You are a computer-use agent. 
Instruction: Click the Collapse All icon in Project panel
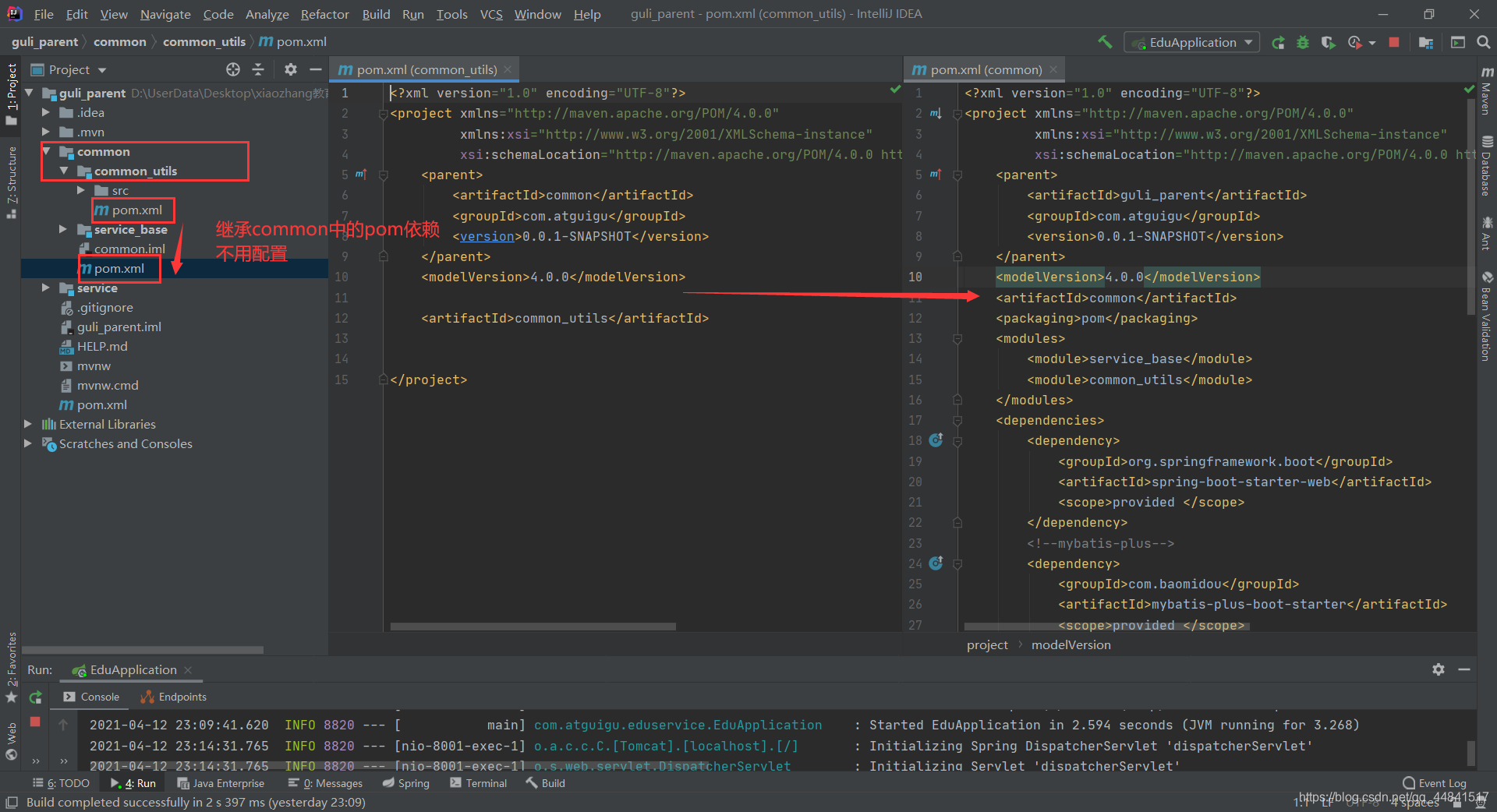[258, 69]
